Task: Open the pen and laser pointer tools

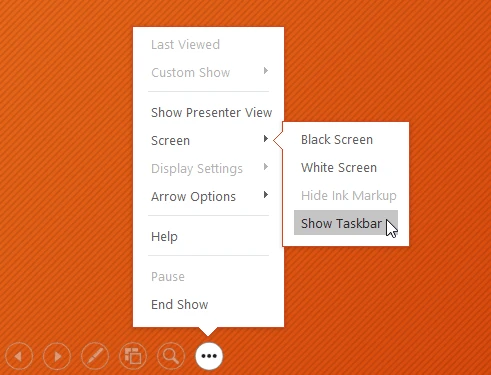Action: (95, 356)
